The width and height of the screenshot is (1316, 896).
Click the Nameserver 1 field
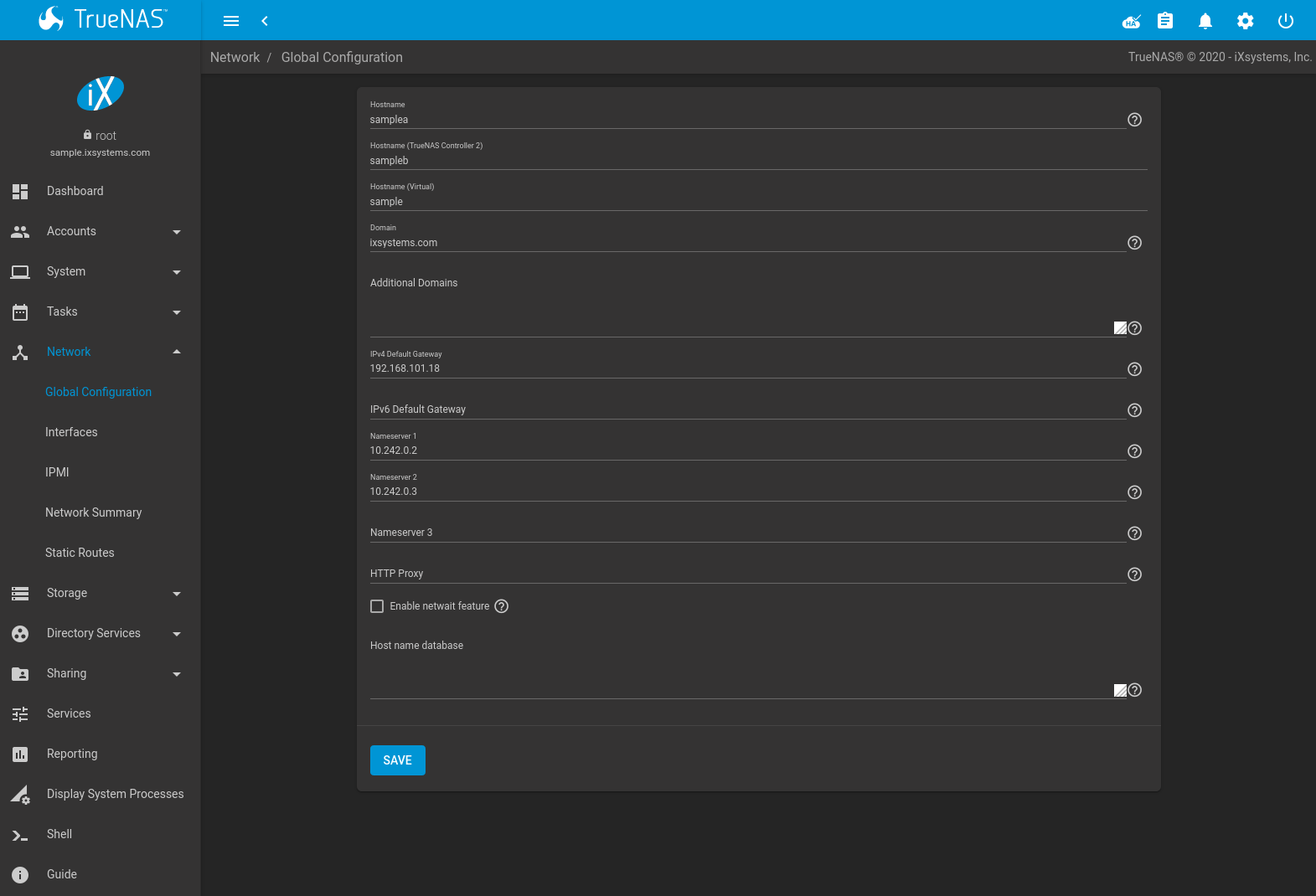pyautogui.click(x=748, y=451)
